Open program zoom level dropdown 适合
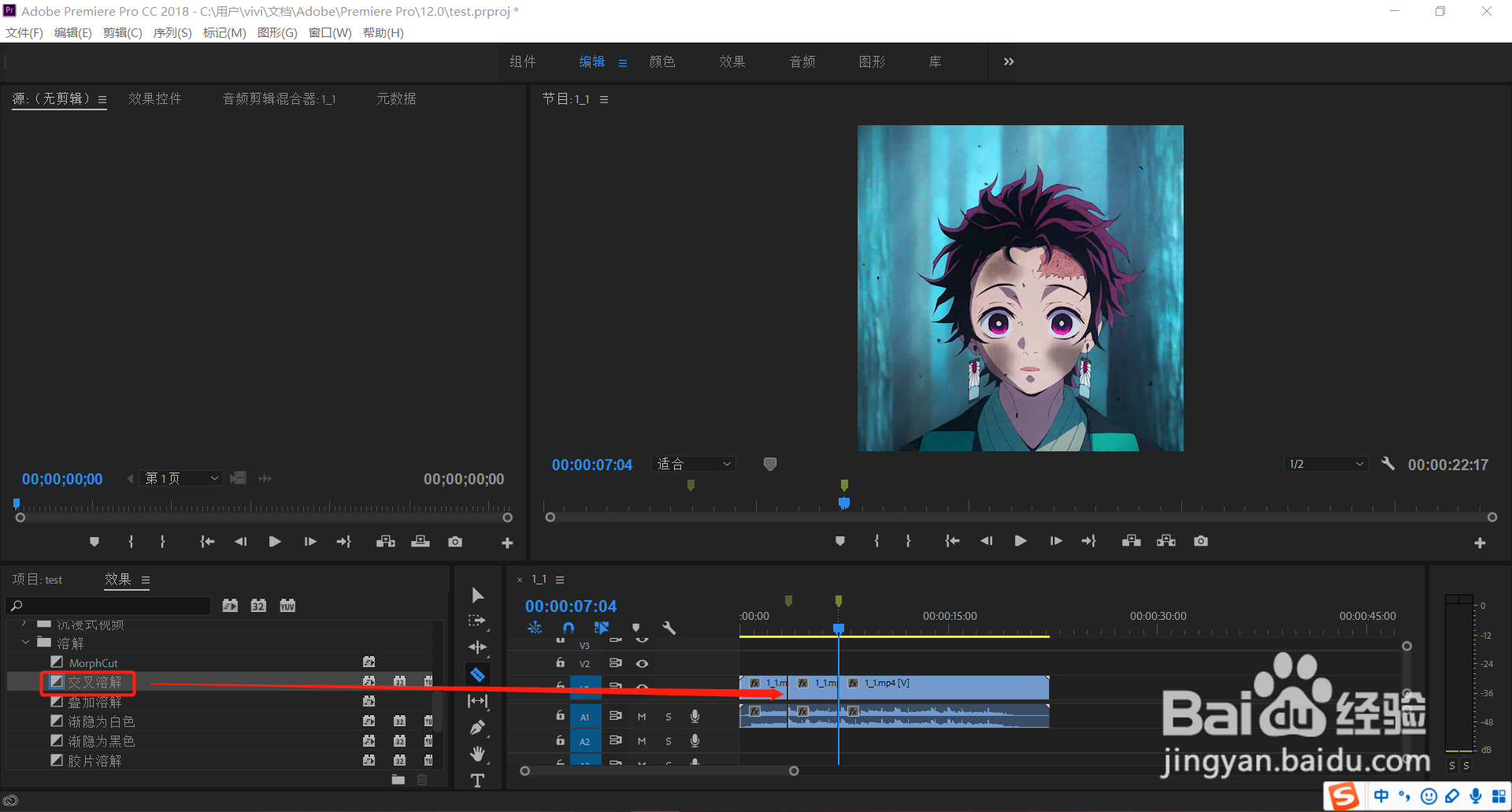This screenshot has width=1512, height=812. 694,464
